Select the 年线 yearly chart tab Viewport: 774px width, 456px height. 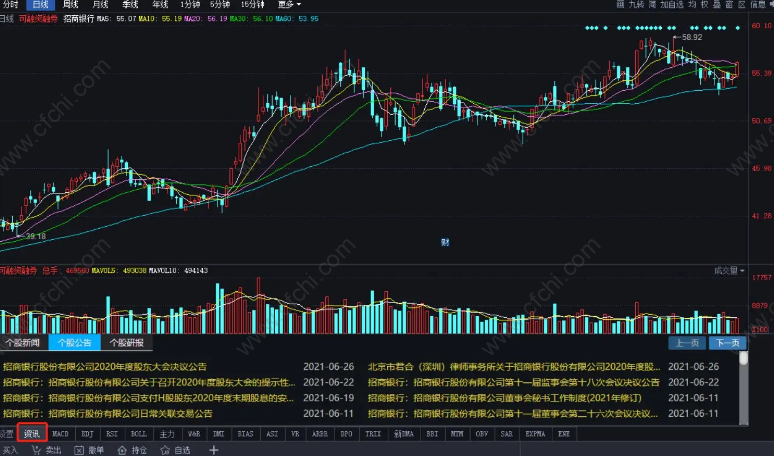click(160, 4)
